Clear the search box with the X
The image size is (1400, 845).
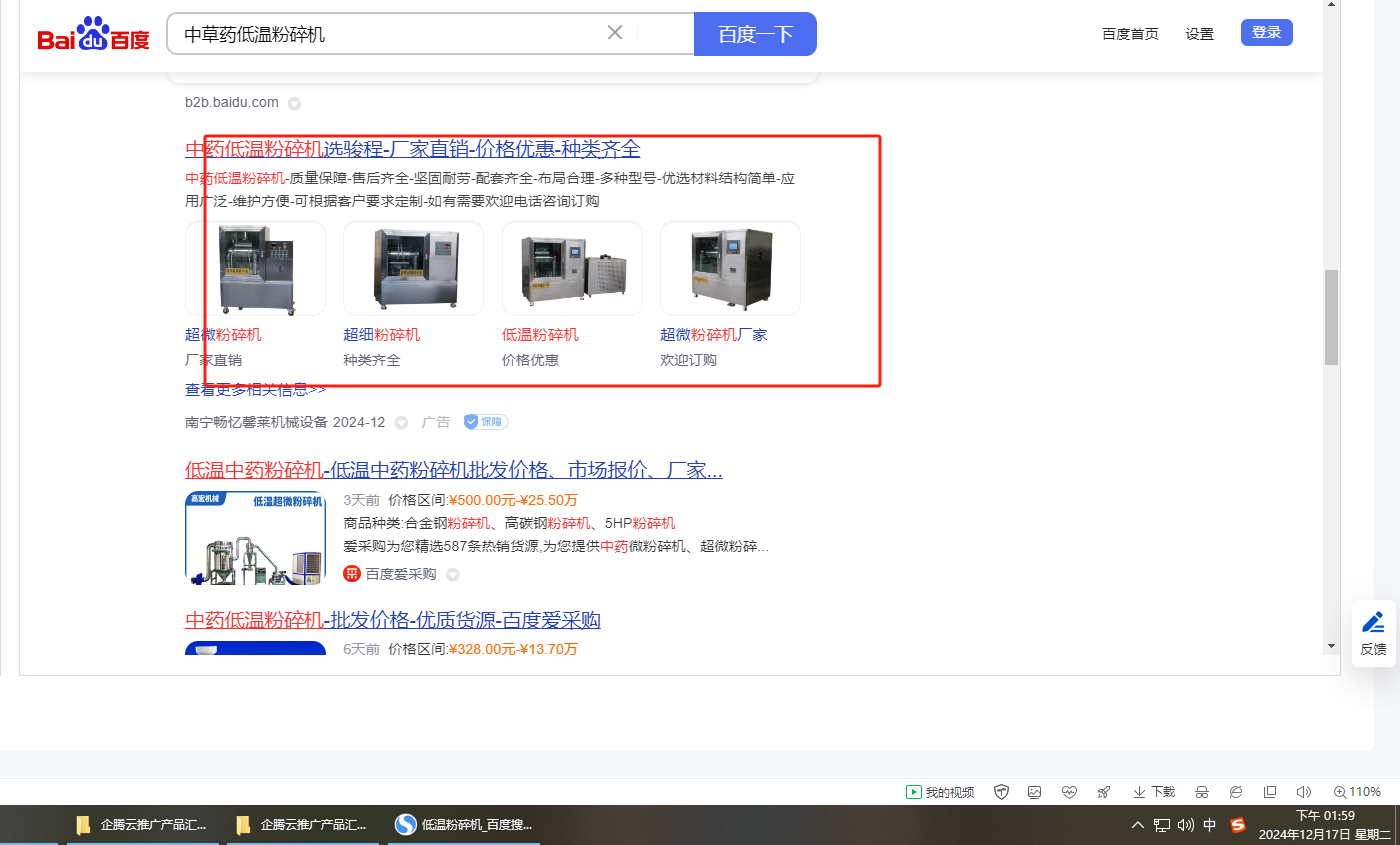tap(615, 32)
